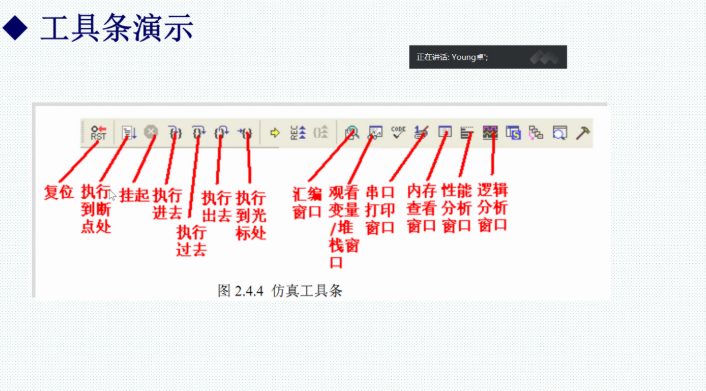Screen dimensions: 706x391
Task: Open the Performance Analyzer window icon
Action: (467, 132)
